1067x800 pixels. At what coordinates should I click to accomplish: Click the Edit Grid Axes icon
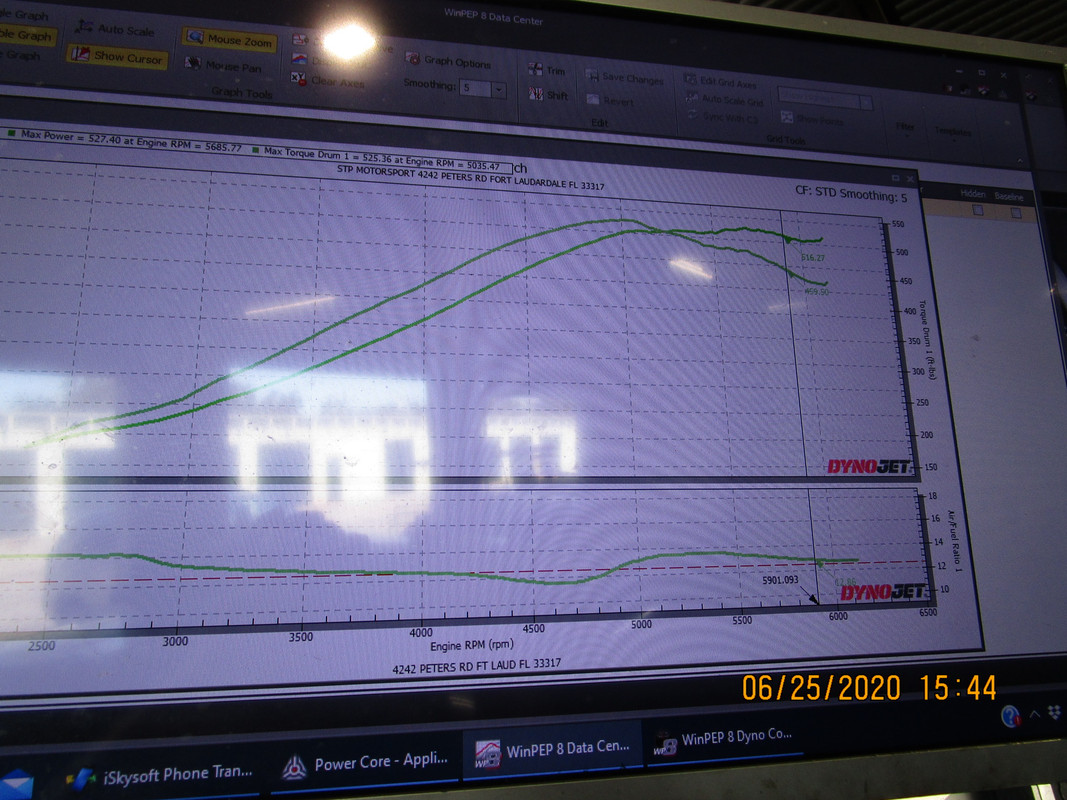tap(690, 80)
